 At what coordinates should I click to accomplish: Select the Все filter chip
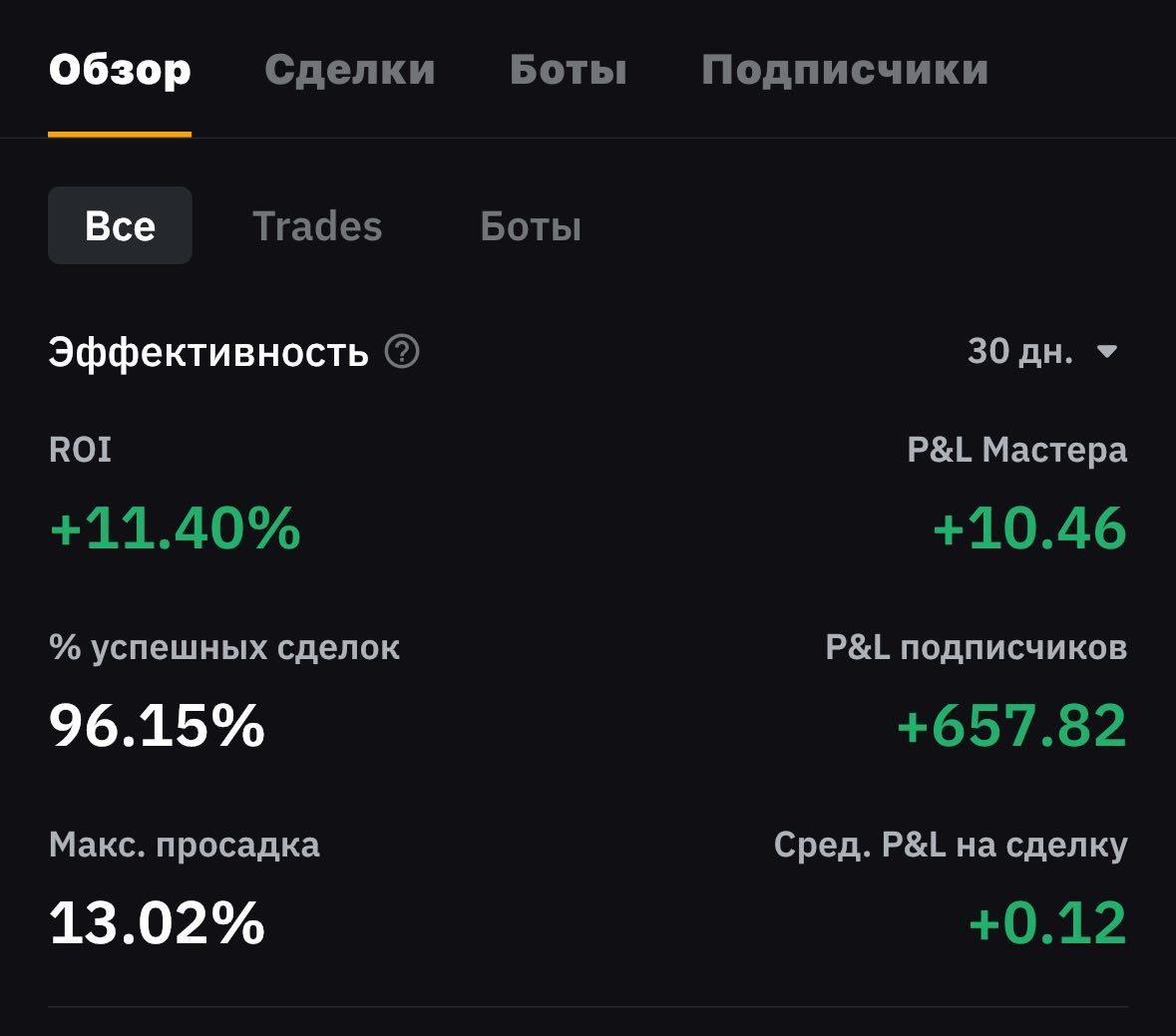pyautogui.click(x=120, y=225)
